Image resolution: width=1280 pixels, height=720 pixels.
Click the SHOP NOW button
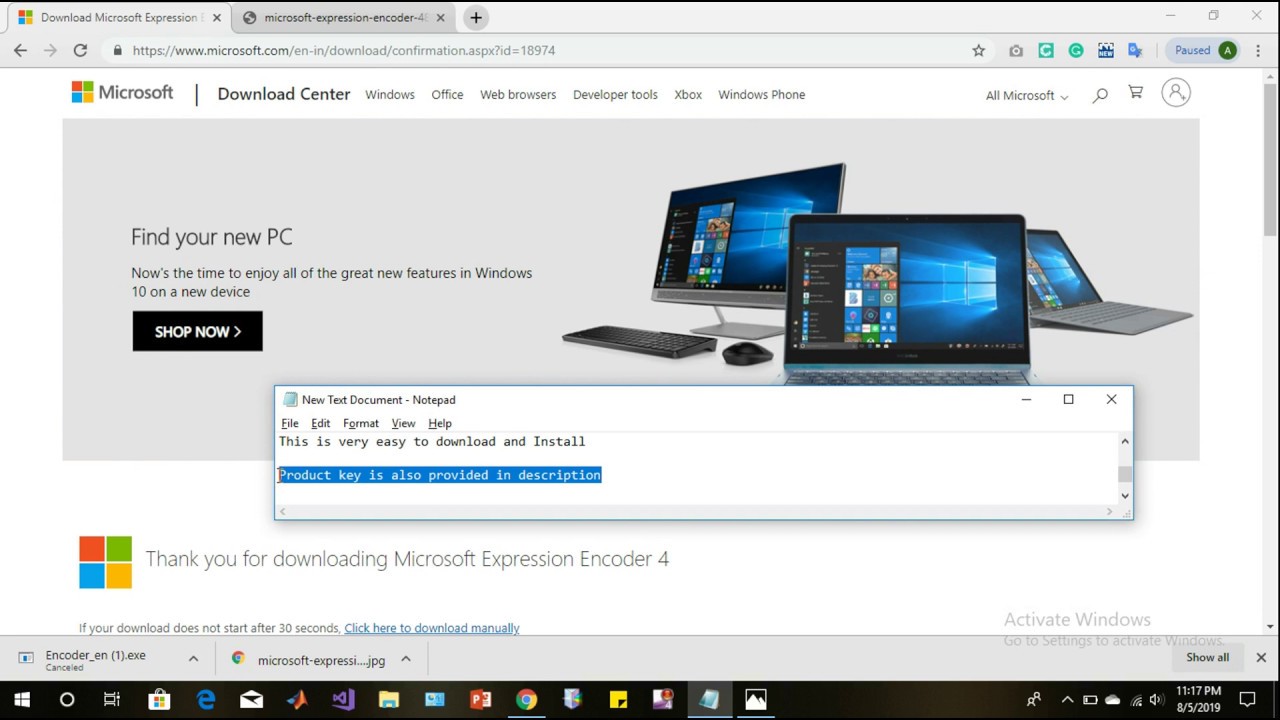198,331
